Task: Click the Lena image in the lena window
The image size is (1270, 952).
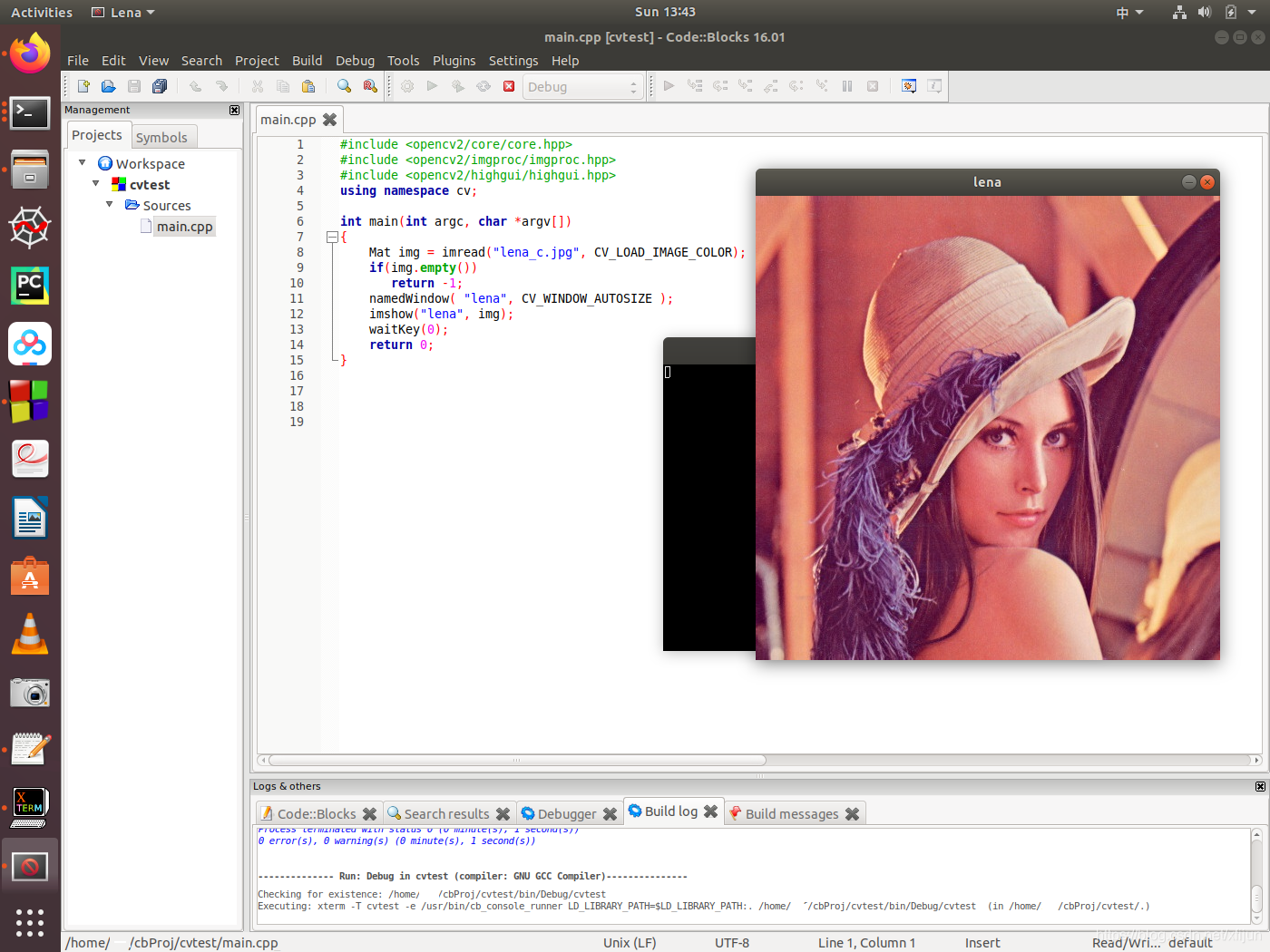Action: pos(988,428)
